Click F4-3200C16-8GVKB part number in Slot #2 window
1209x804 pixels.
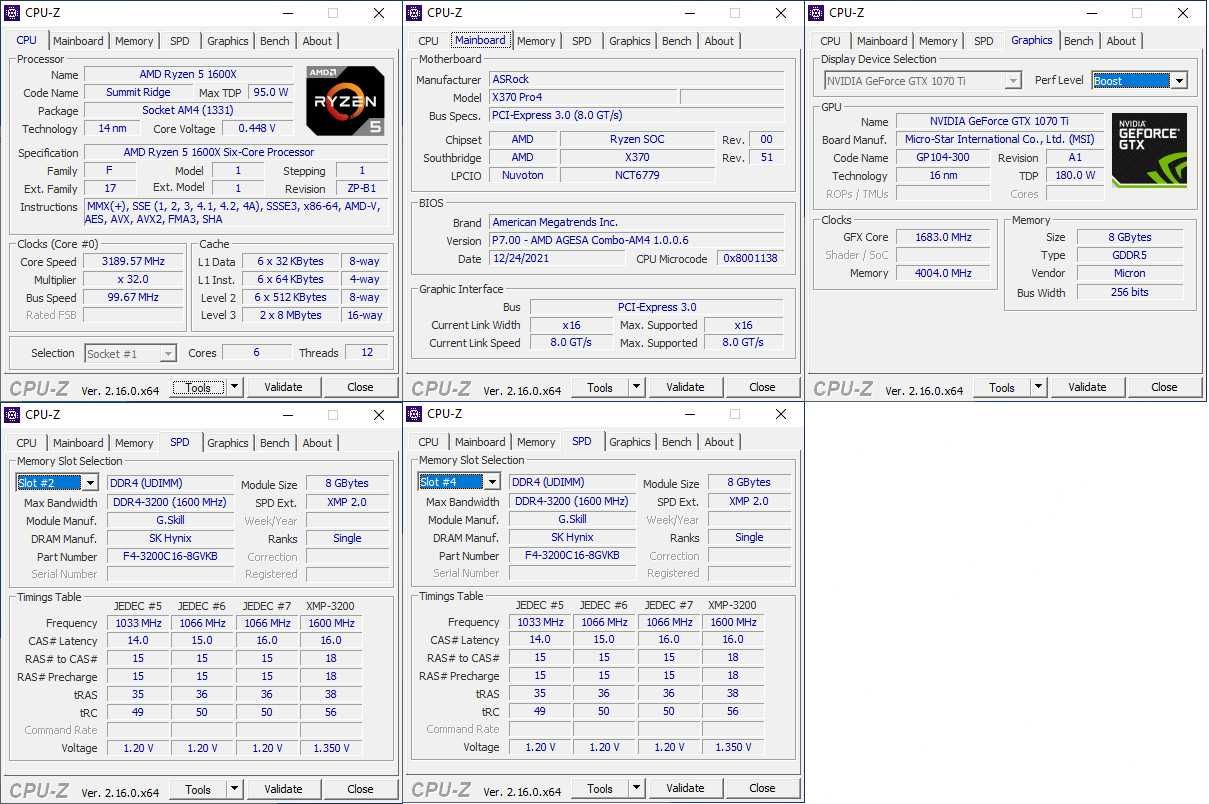tap(169, 557)
